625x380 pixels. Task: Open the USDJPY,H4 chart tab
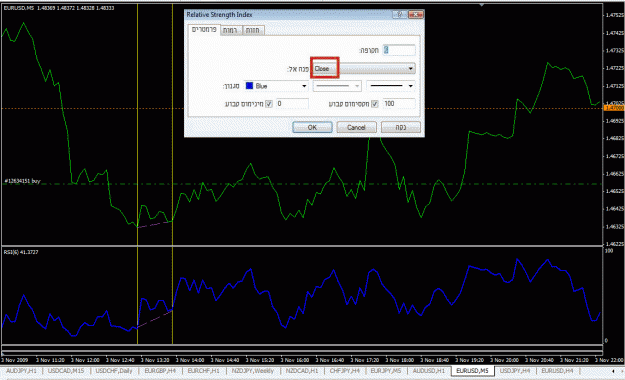click(x=515, y=371)
